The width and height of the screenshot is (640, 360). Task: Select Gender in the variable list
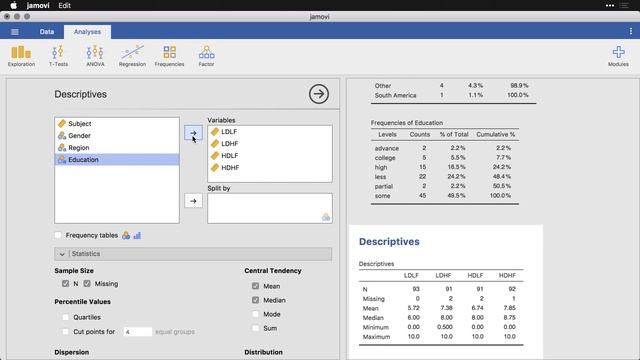click(117, 136)
